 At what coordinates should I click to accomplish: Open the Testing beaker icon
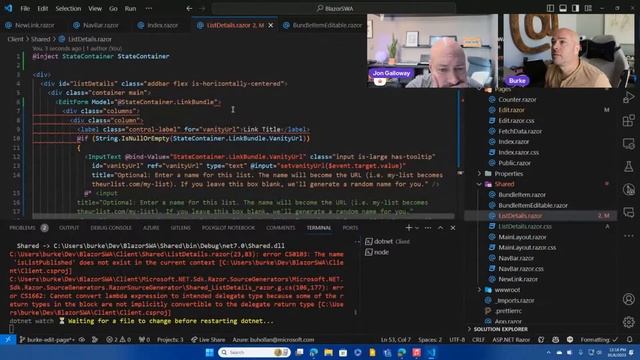(x=629, y=167)
